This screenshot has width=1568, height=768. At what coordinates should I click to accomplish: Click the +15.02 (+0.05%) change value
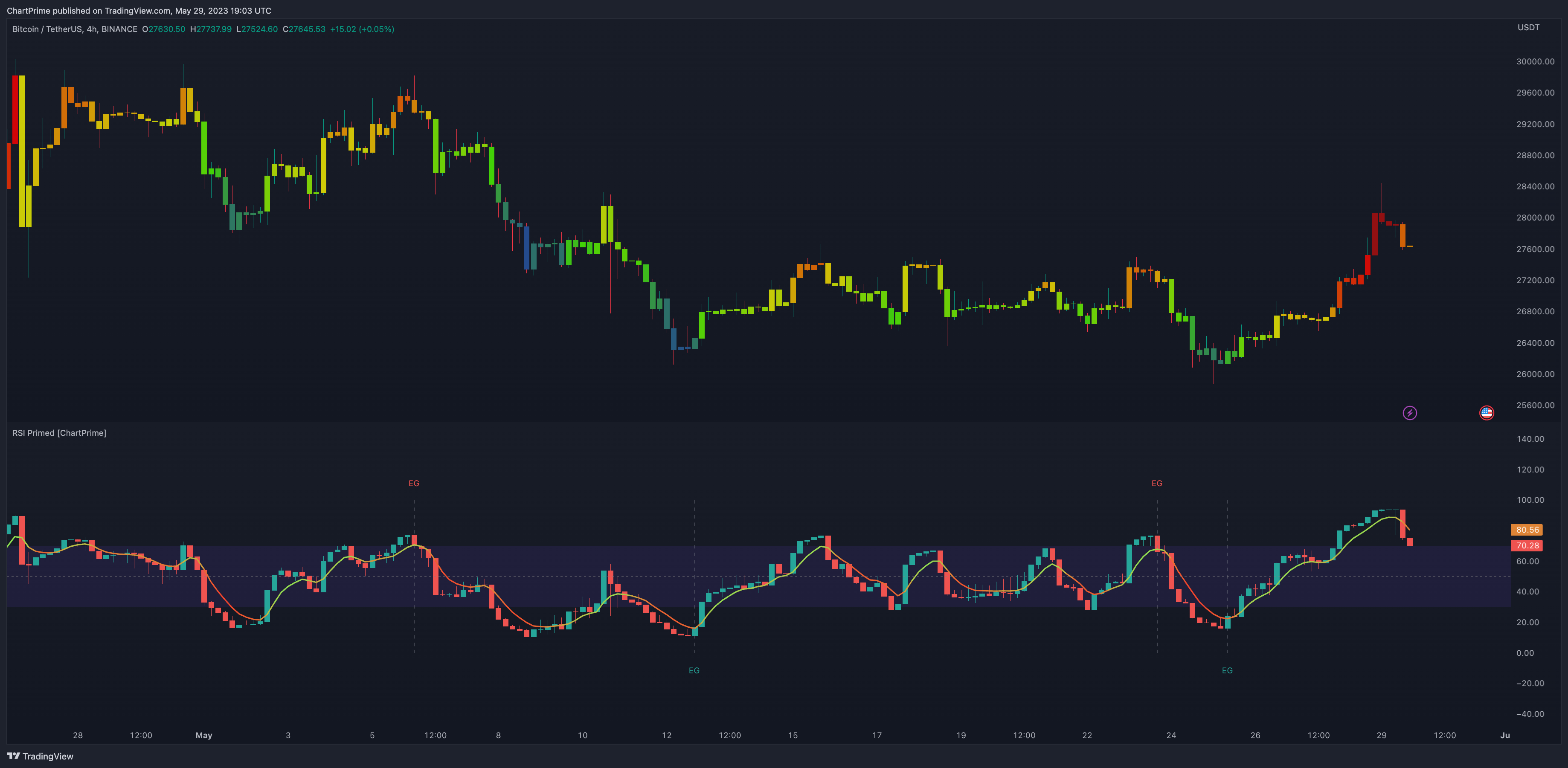click(x=362, y=29)
